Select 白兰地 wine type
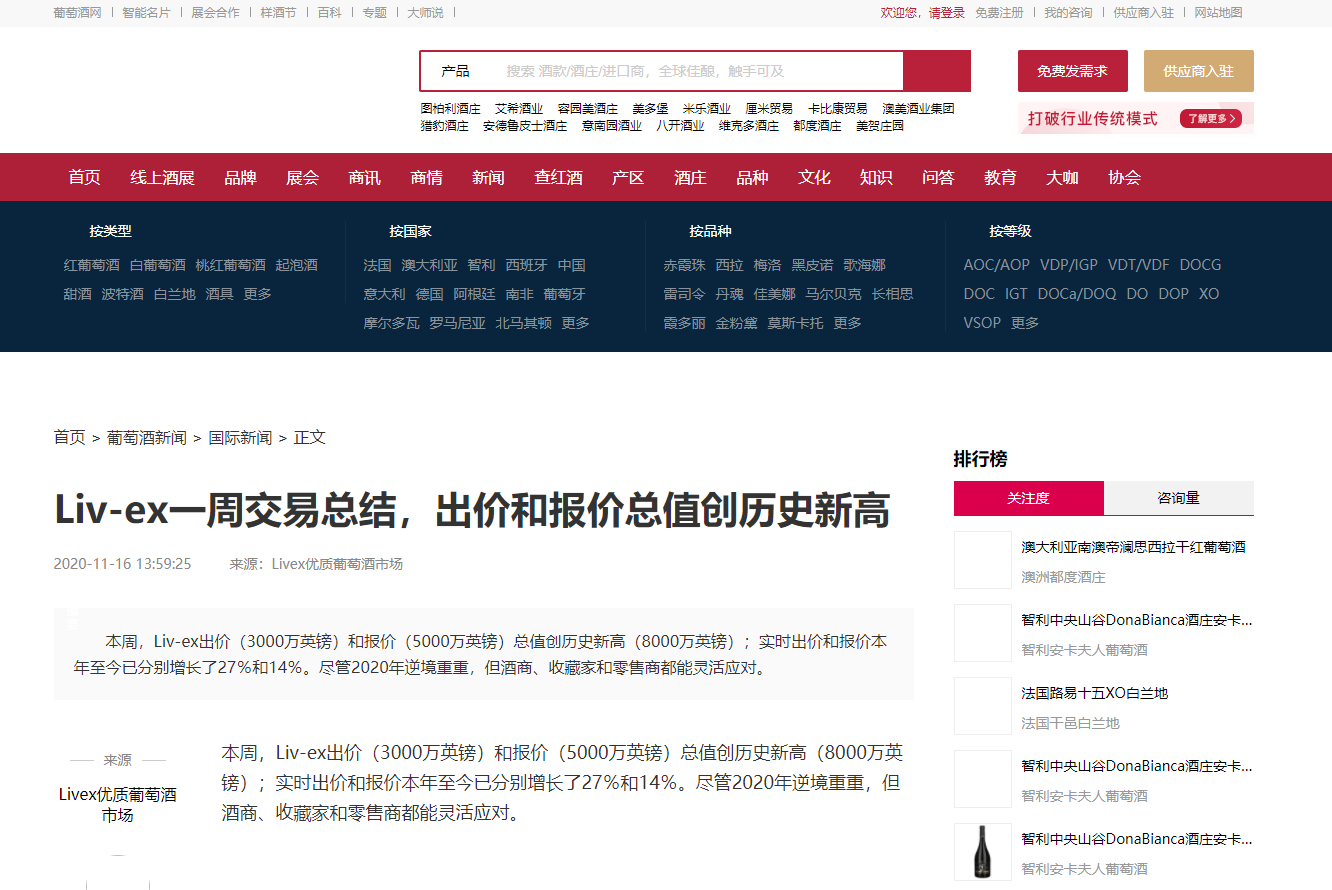The width and height of the screenshot is (1332, 890). point(174,294)
